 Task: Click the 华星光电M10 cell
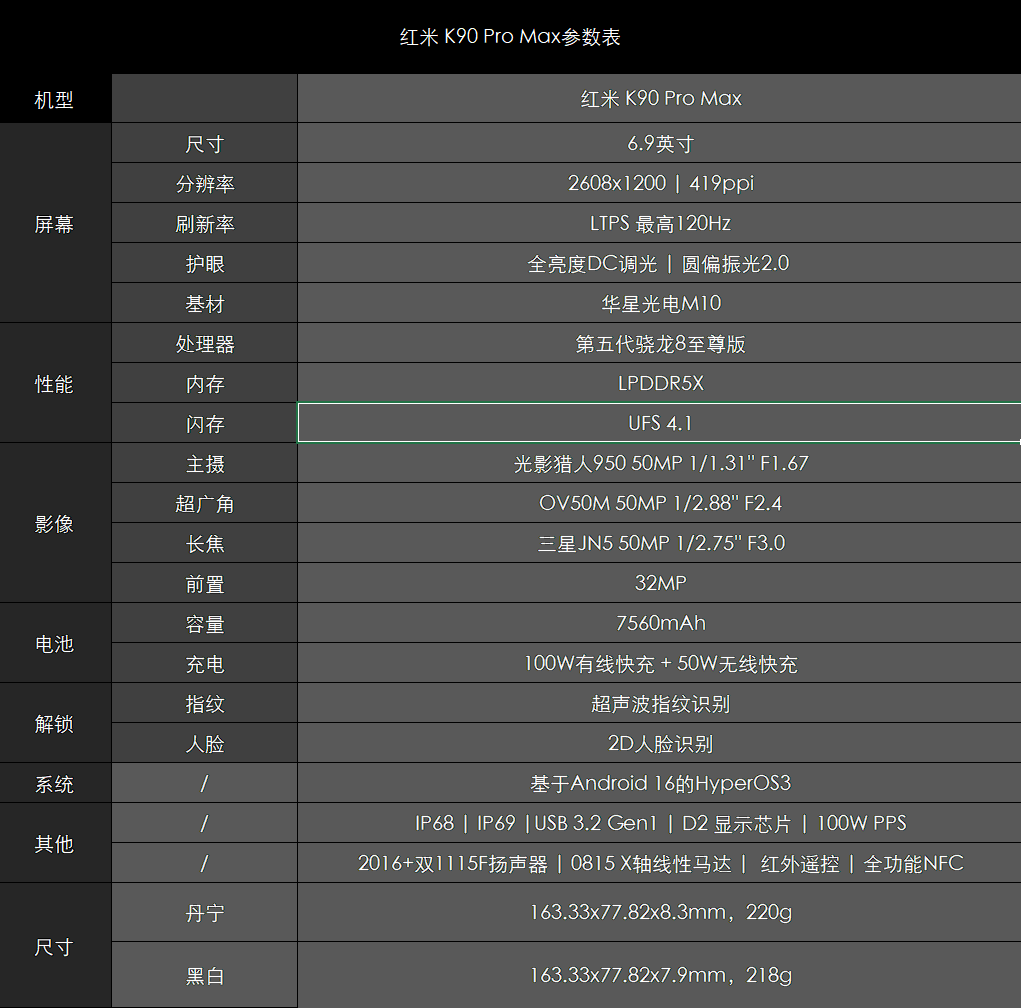(659, 303)
